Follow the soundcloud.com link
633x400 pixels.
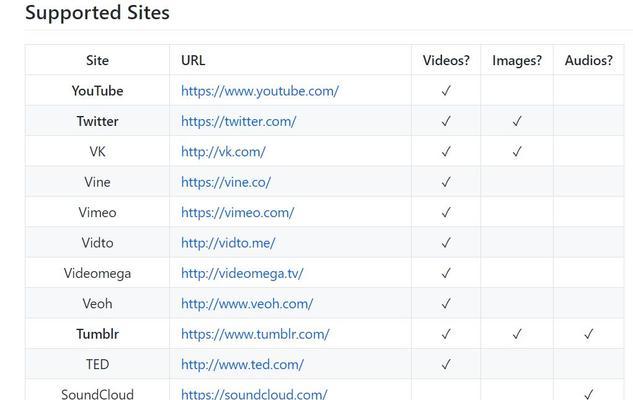[x=254, y=394]
